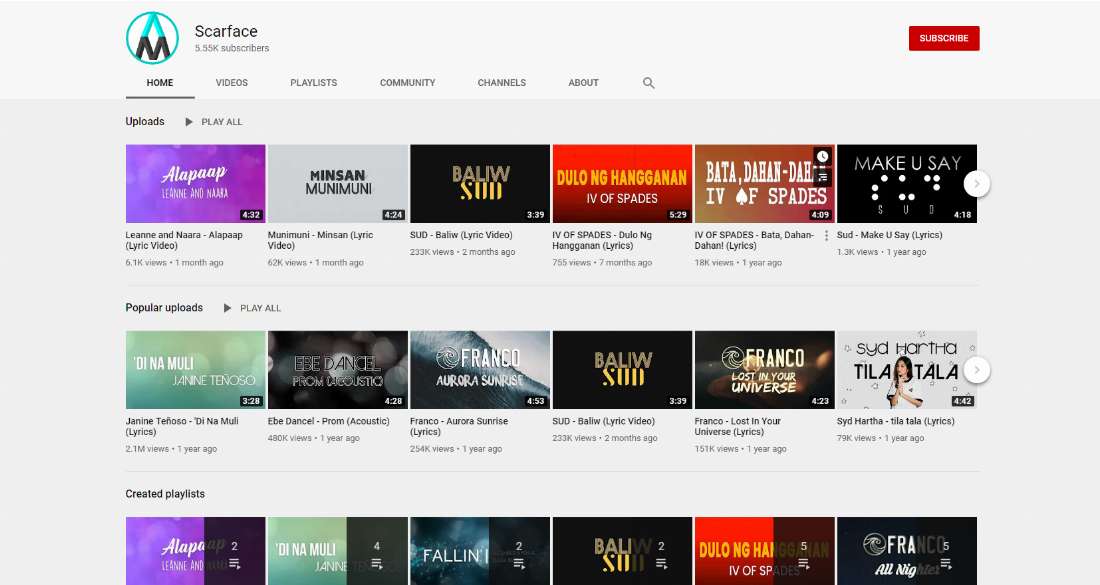Click the Scarface channel name
The image size is (1100, 585).
[x=226, y=31]
